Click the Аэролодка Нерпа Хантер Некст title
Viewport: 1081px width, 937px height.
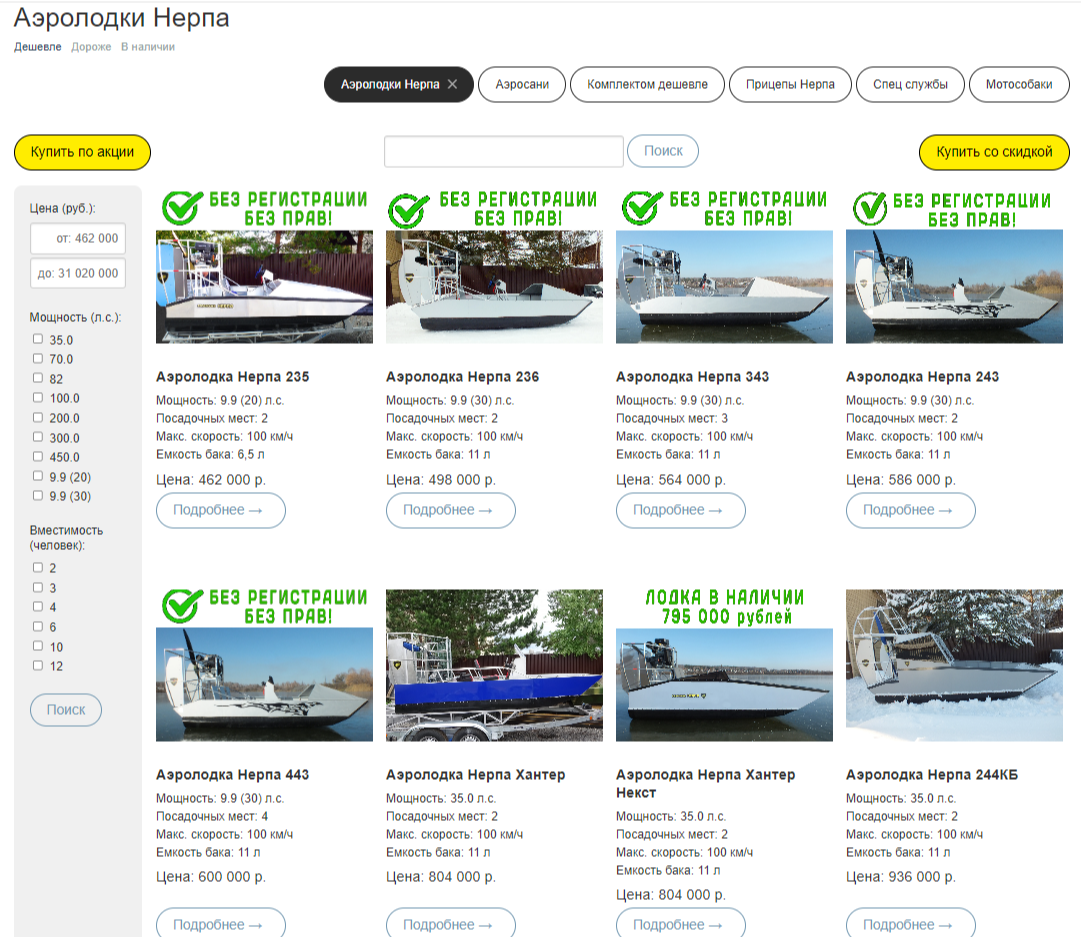click(705, 783)
